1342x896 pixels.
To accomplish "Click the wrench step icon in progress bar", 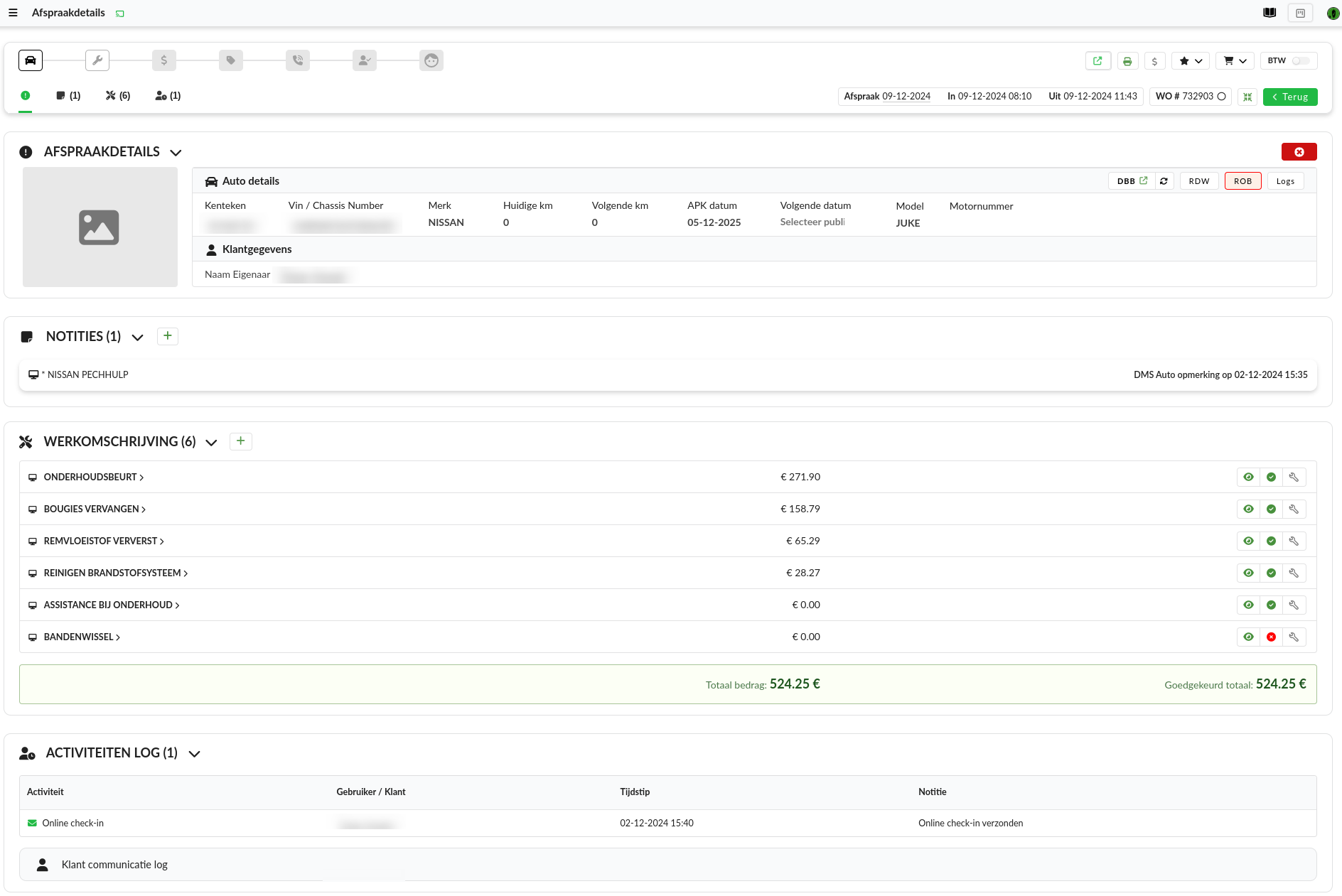I will click(97, 60).
